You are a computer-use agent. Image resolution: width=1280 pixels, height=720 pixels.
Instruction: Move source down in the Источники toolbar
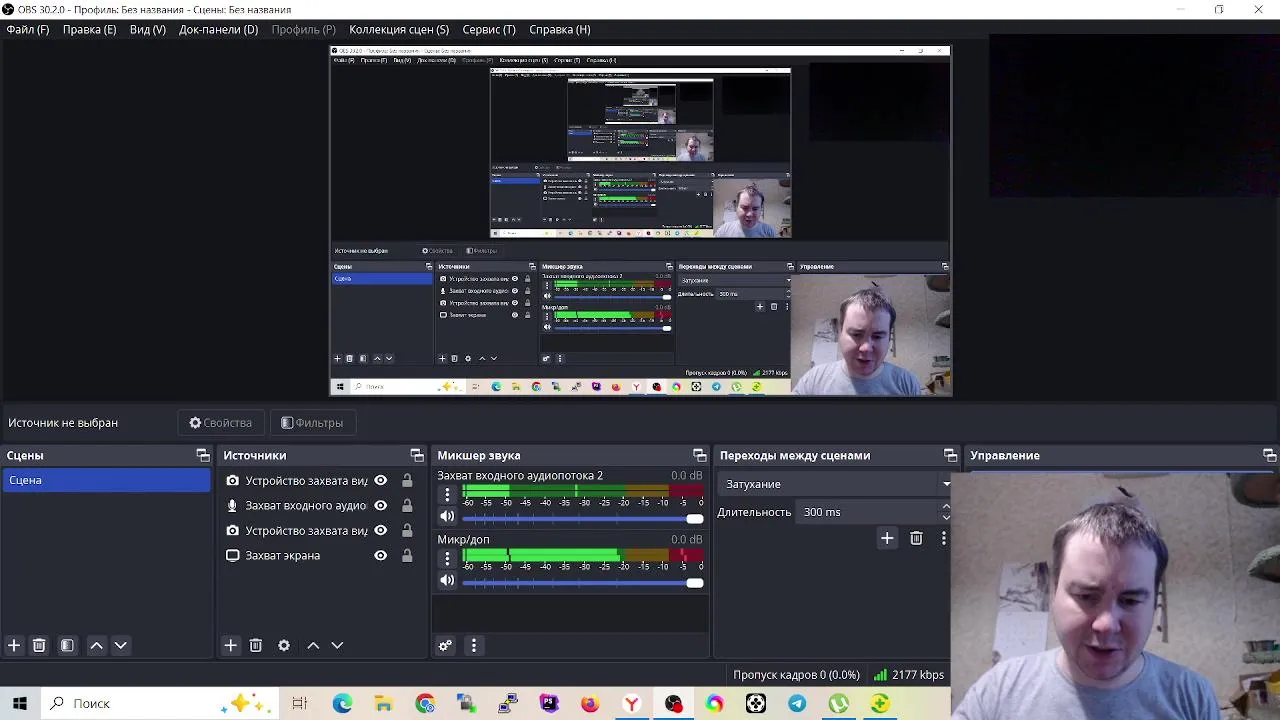pos(337,645)
